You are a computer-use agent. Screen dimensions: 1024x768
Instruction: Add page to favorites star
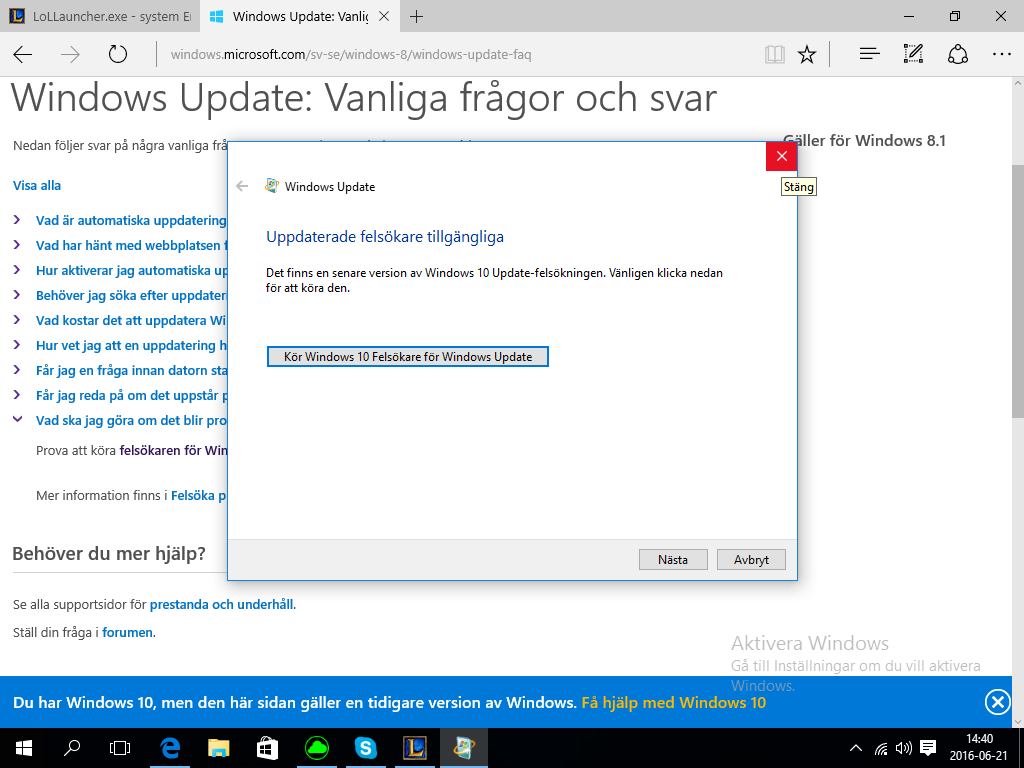807,54
